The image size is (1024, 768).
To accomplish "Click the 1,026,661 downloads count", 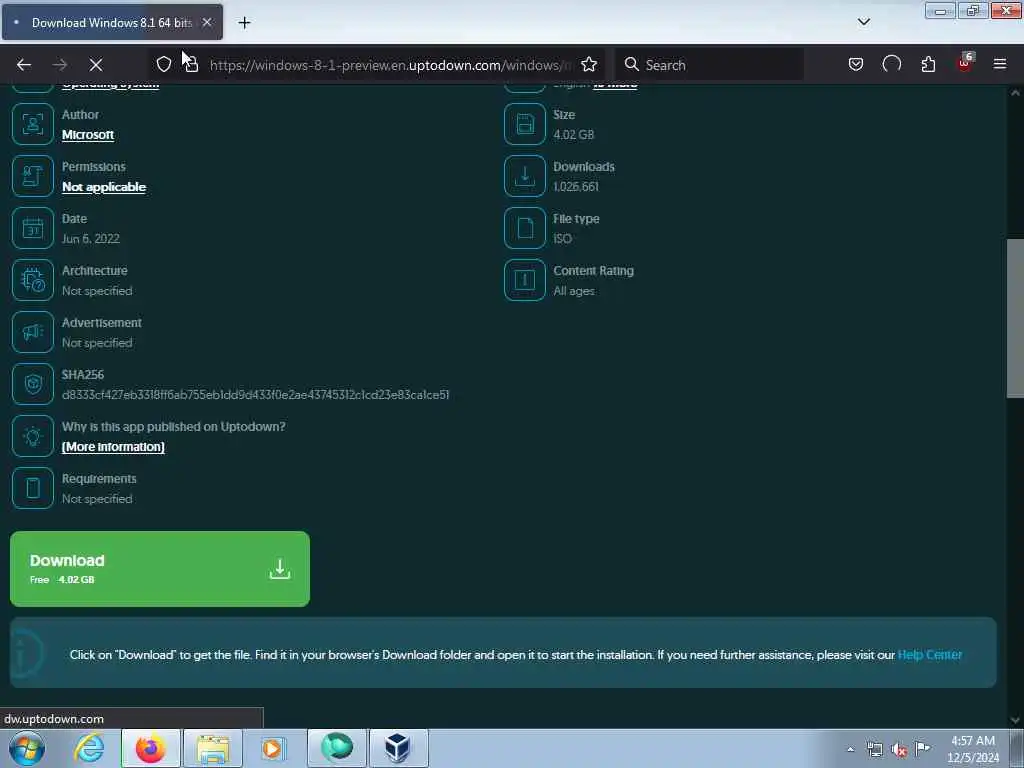I will coord(575,187).
